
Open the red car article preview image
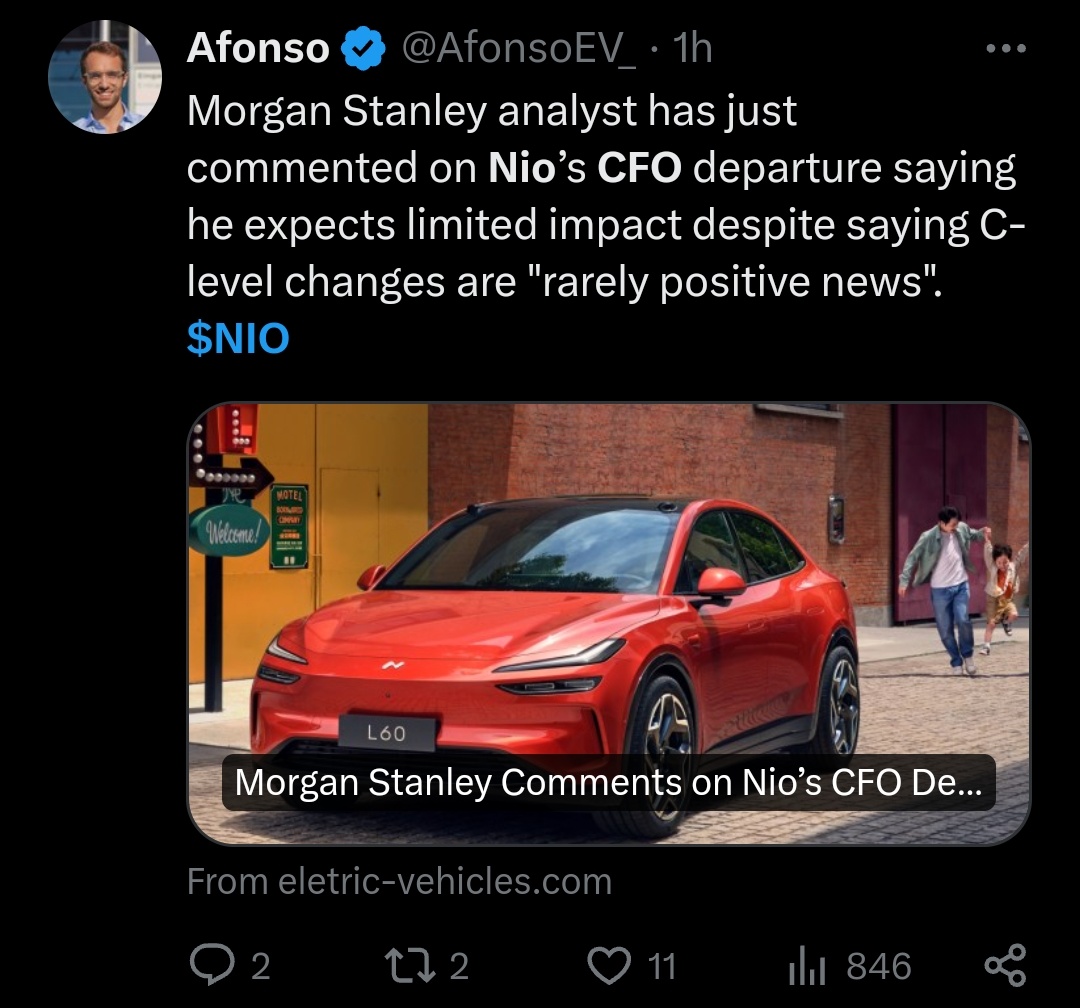(608, 623)
